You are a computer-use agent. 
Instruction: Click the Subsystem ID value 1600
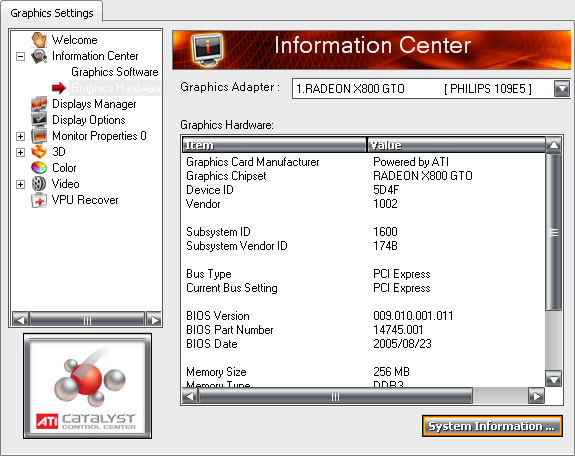pos(385,231)
